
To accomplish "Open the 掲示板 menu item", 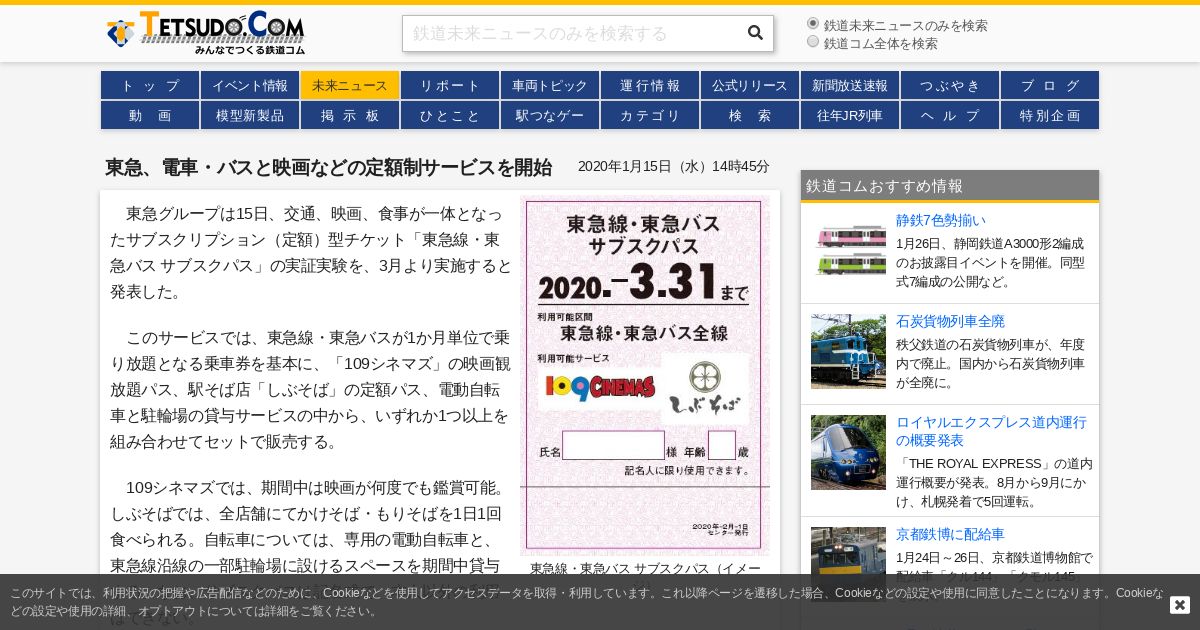I will (350, 115).
